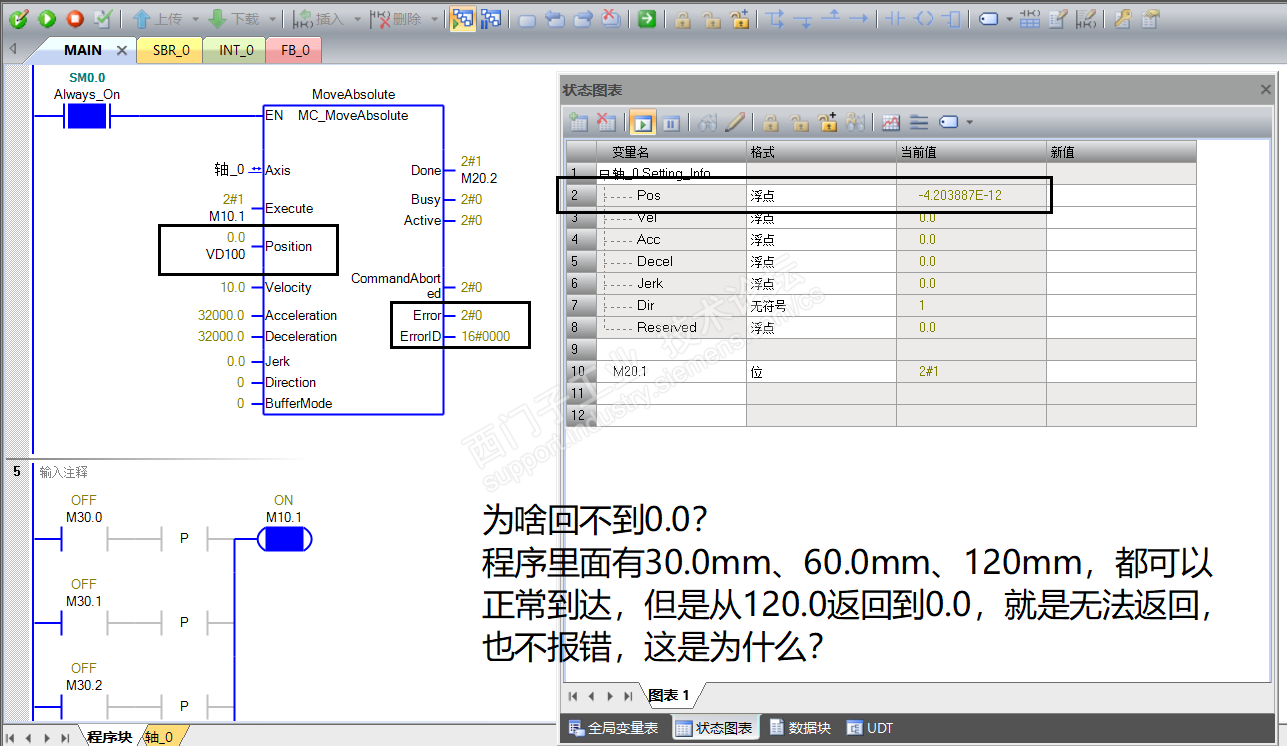Viewport: 1287px width, 746px height.
Task: Insert a box using toolbar icon
Action: point(951,18)
